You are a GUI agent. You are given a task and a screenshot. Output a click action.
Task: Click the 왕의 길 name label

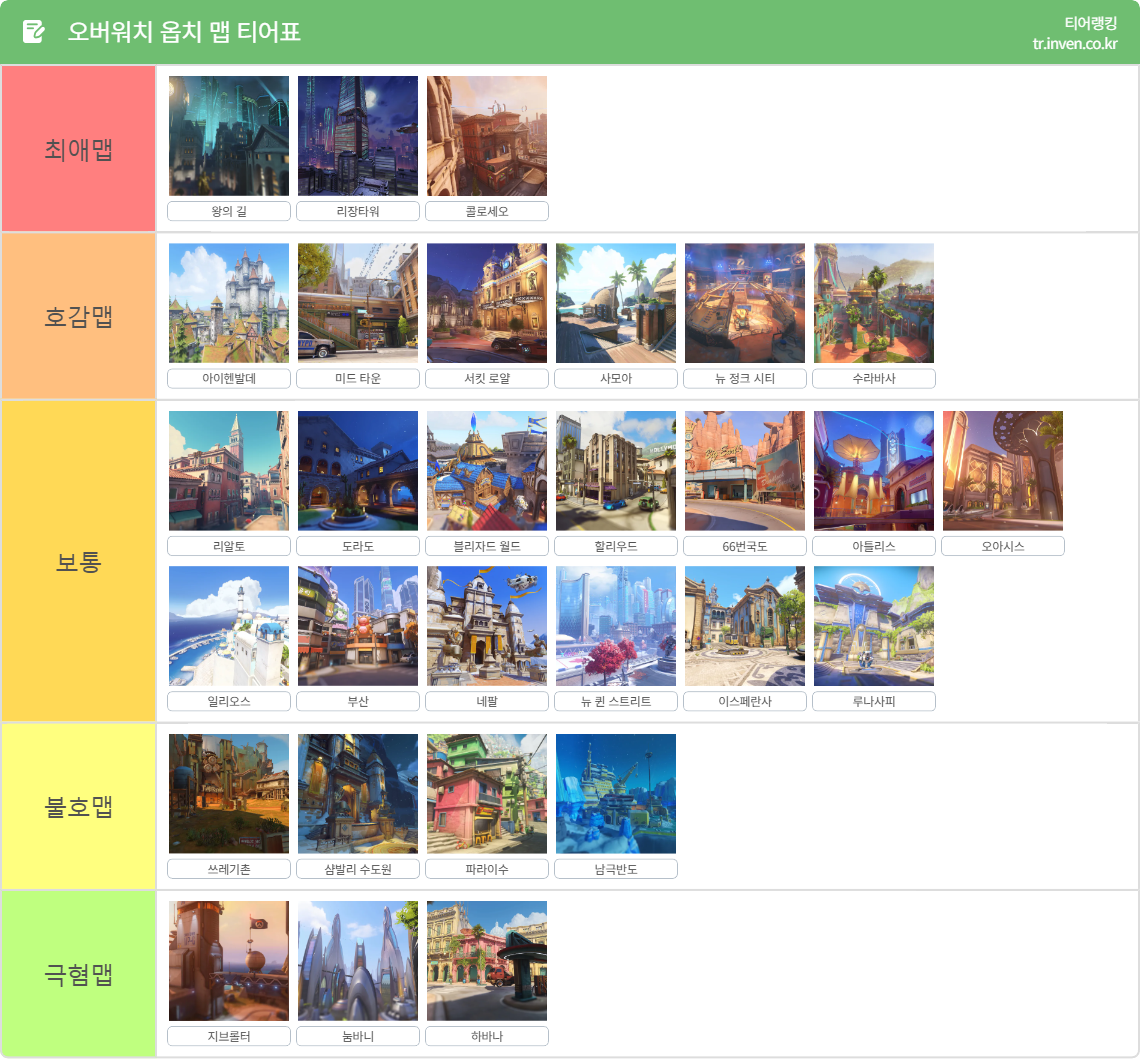(x=229, y=212)
